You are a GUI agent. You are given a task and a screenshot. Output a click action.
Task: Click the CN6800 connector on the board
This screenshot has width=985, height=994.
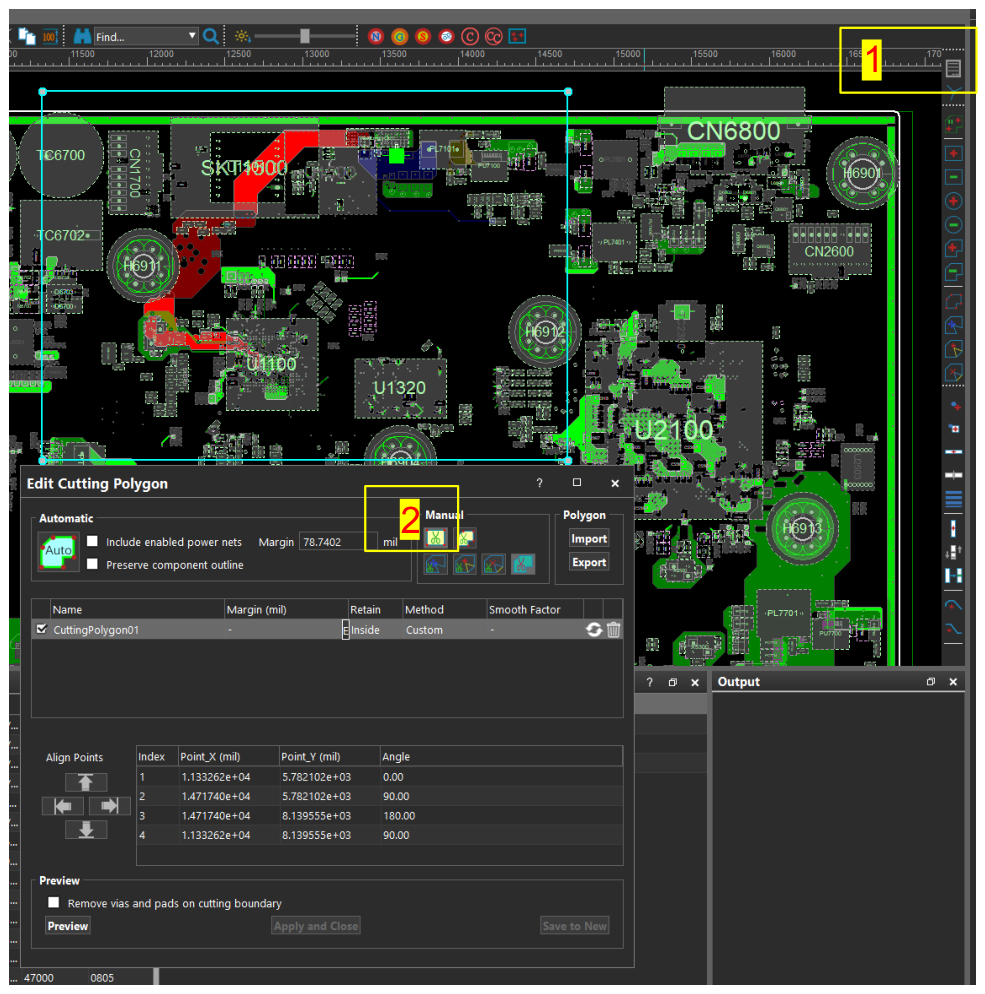tap(734, 131)
